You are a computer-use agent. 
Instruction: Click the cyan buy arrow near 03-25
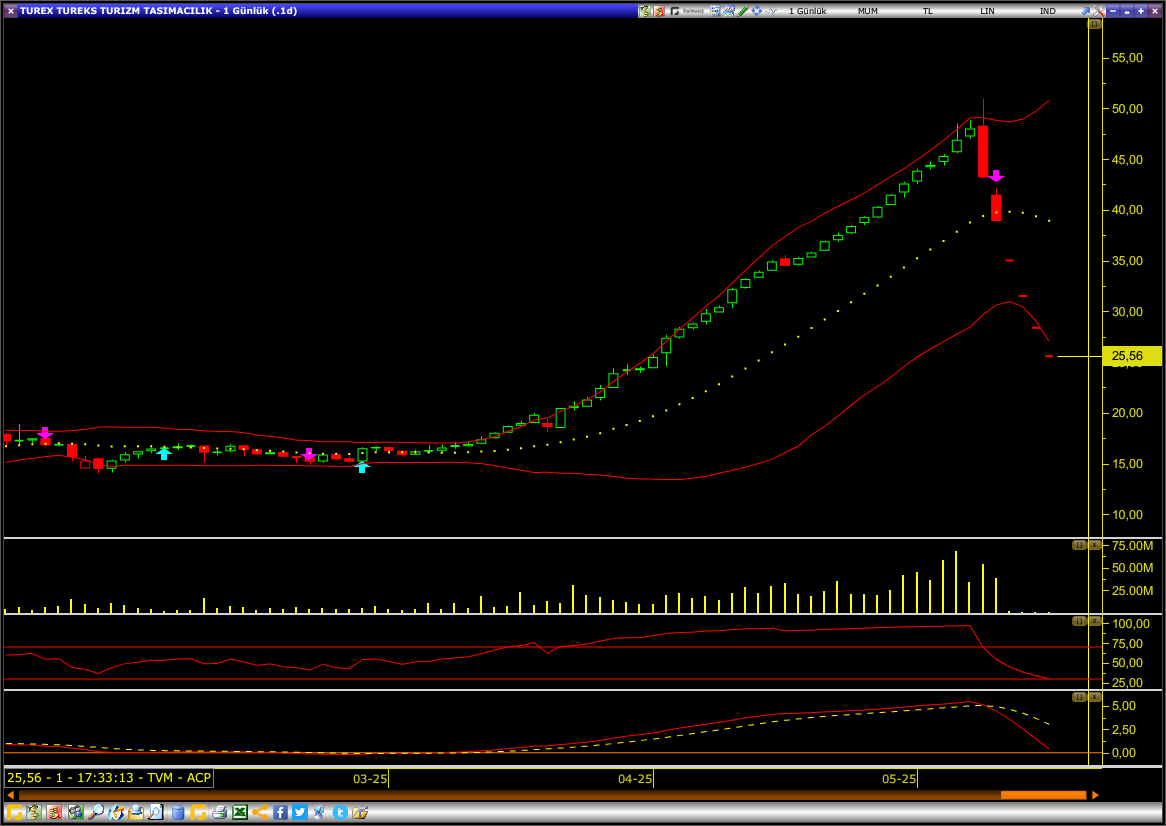pos(361,467)
